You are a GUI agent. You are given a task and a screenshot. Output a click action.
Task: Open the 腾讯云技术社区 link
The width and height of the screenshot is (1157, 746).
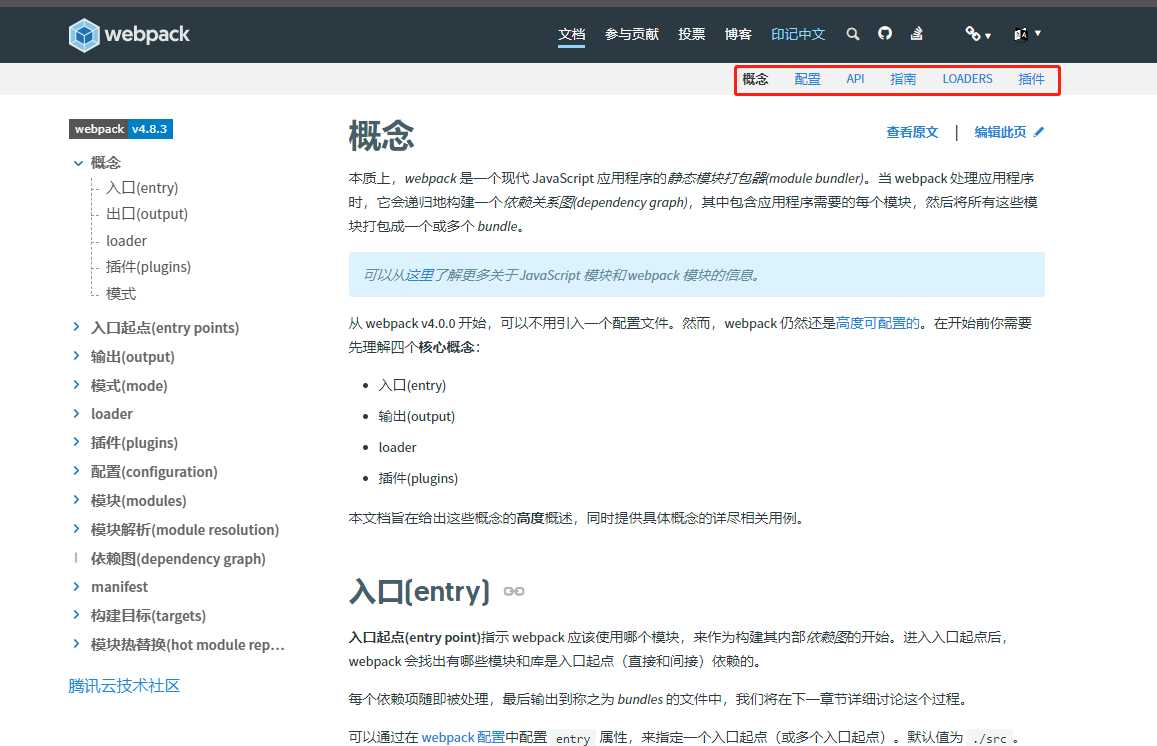(x=124, y=685)
